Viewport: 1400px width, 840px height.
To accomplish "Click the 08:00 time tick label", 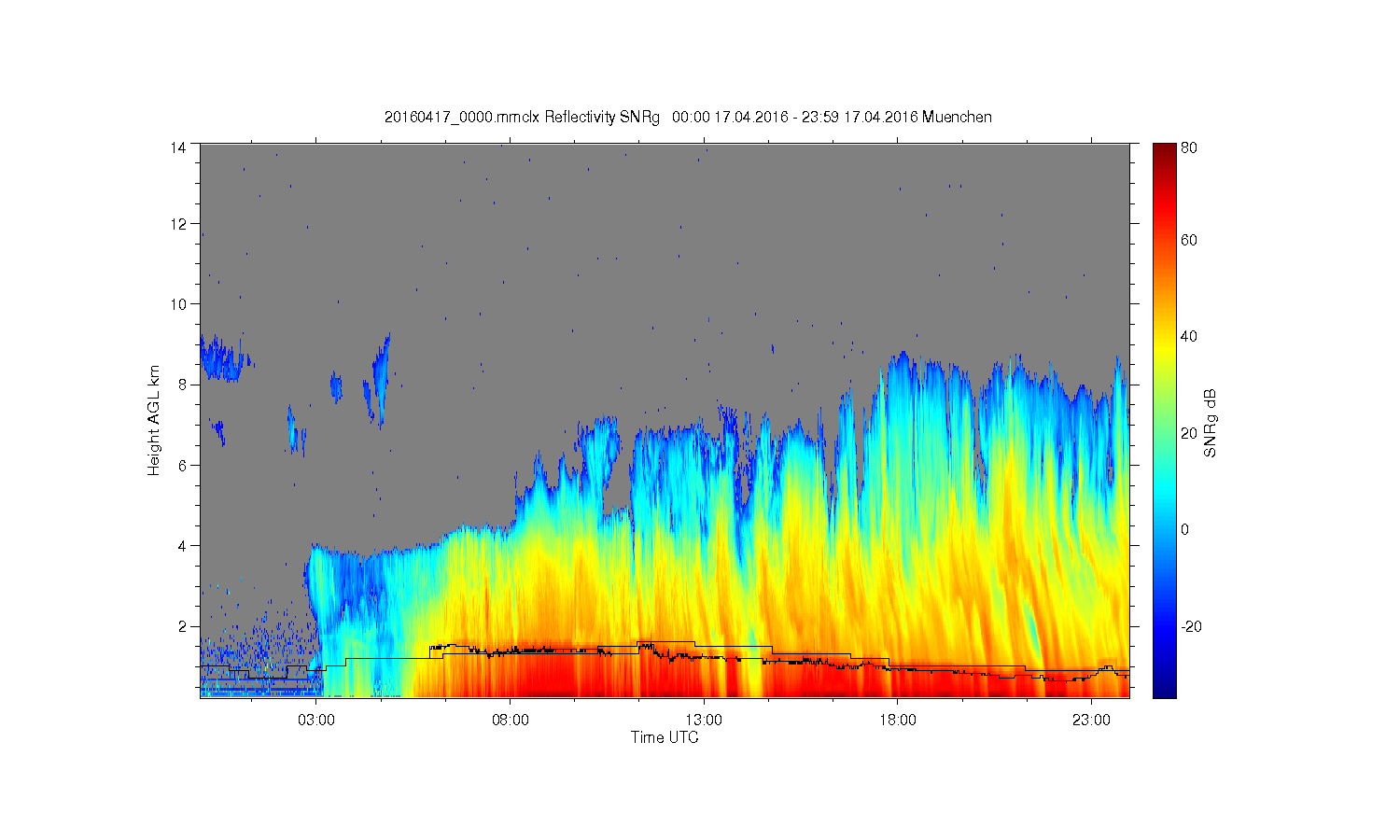I will click(511, 721).
